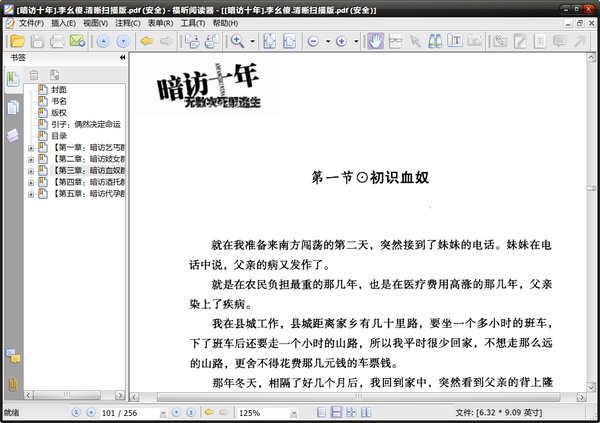Open Search with the binoculars icon

[435, 41]
